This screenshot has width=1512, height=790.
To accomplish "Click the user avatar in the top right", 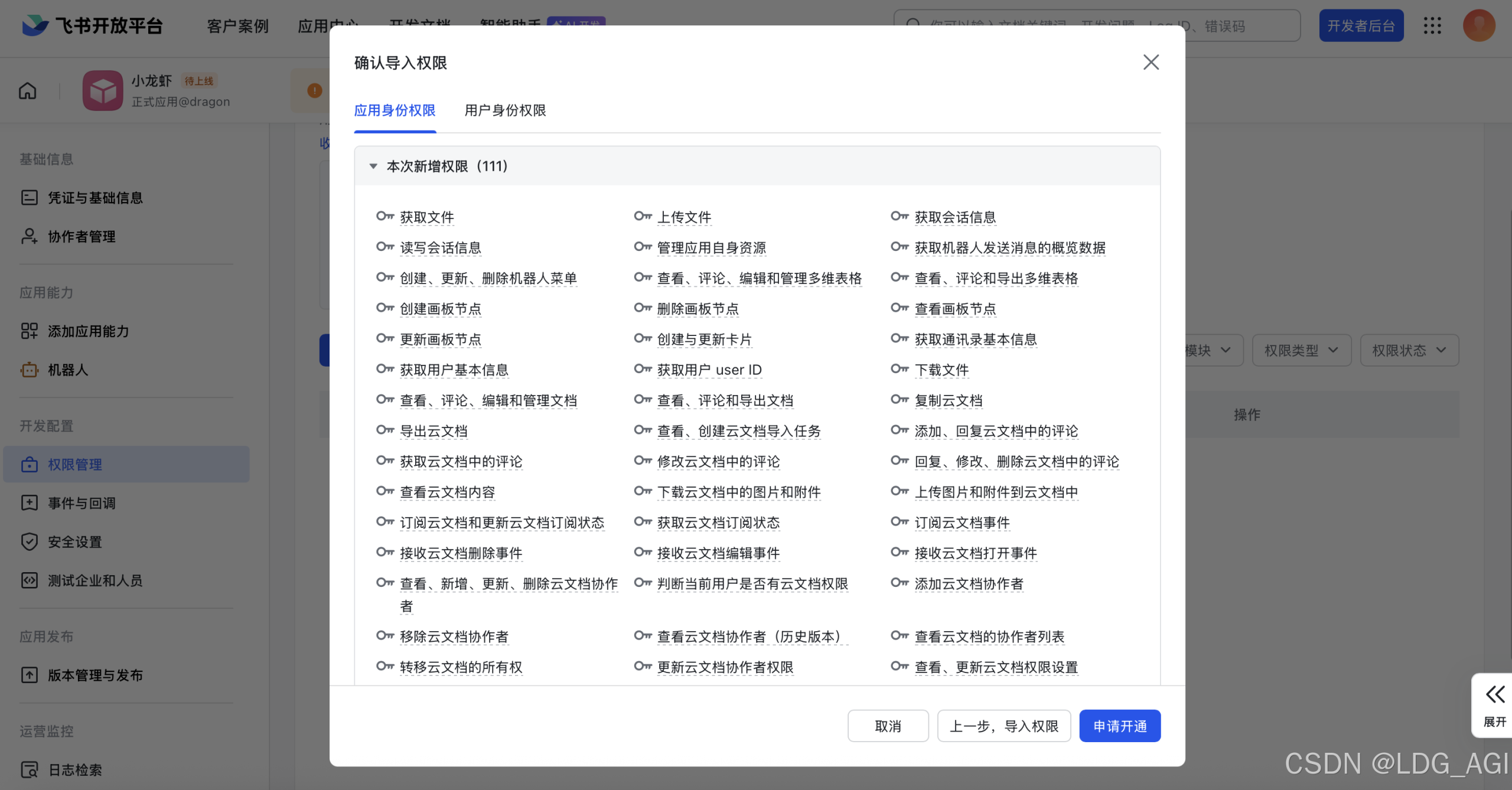I will pos(1478,25).
